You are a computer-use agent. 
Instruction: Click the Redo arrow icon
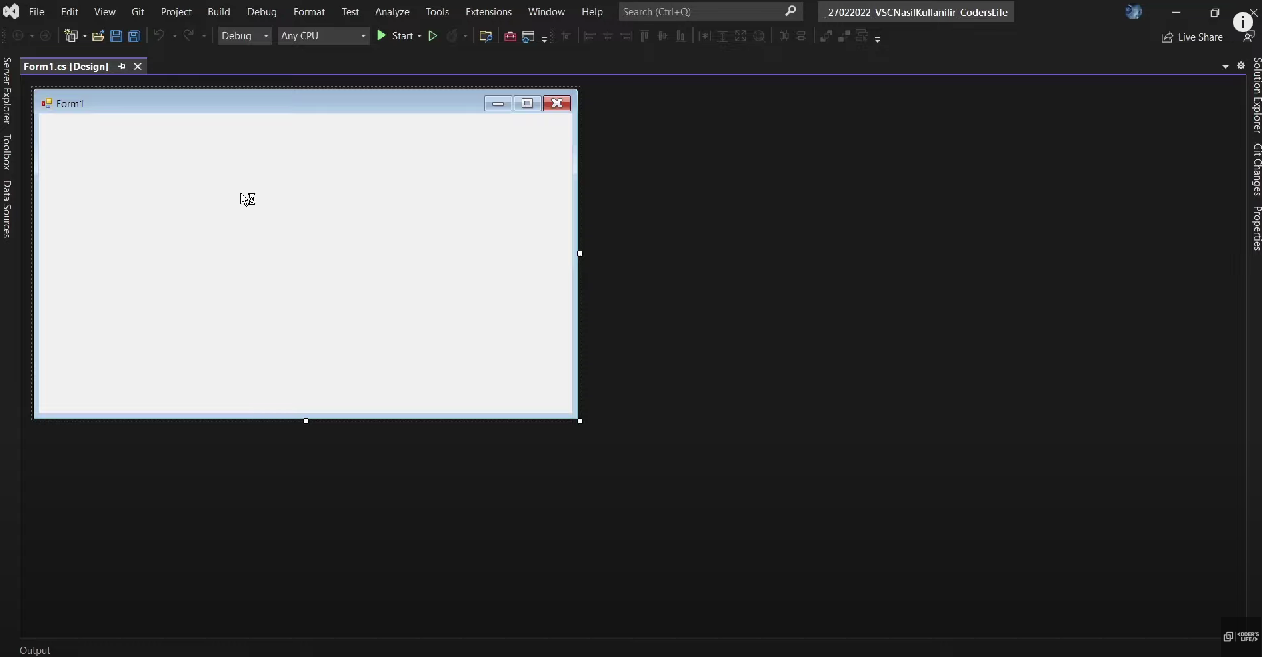coord(188,36)
